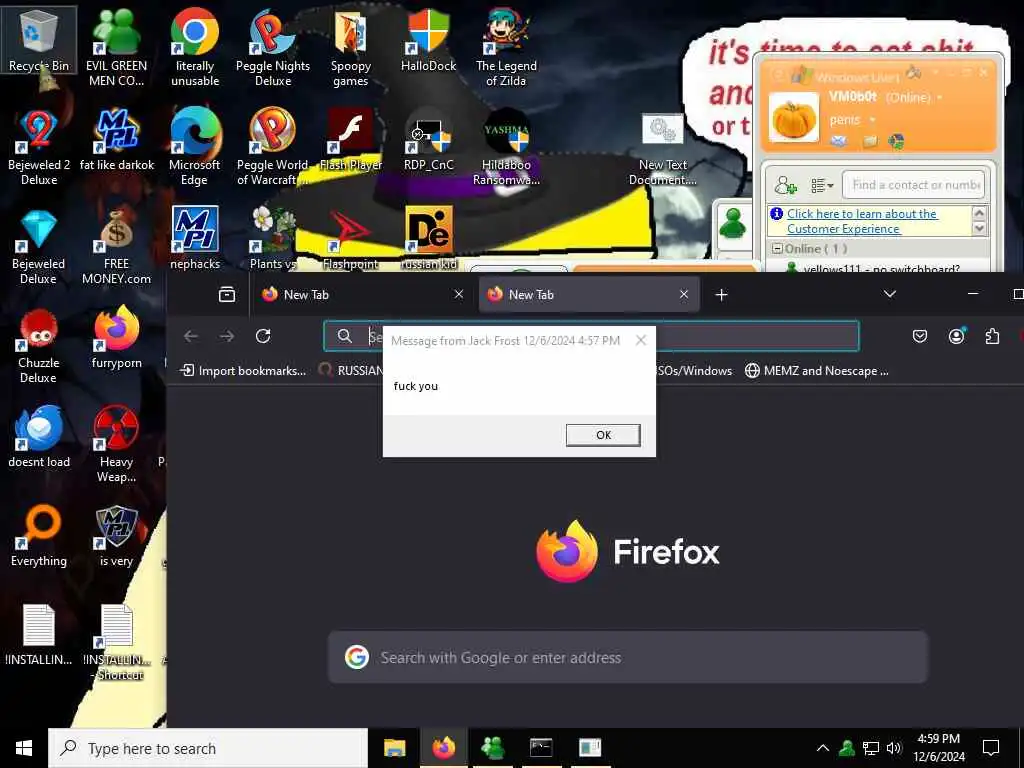Collapse the Online ( 1 ) group
This screenshot has width=1024, height=768.
coord(777,249)
